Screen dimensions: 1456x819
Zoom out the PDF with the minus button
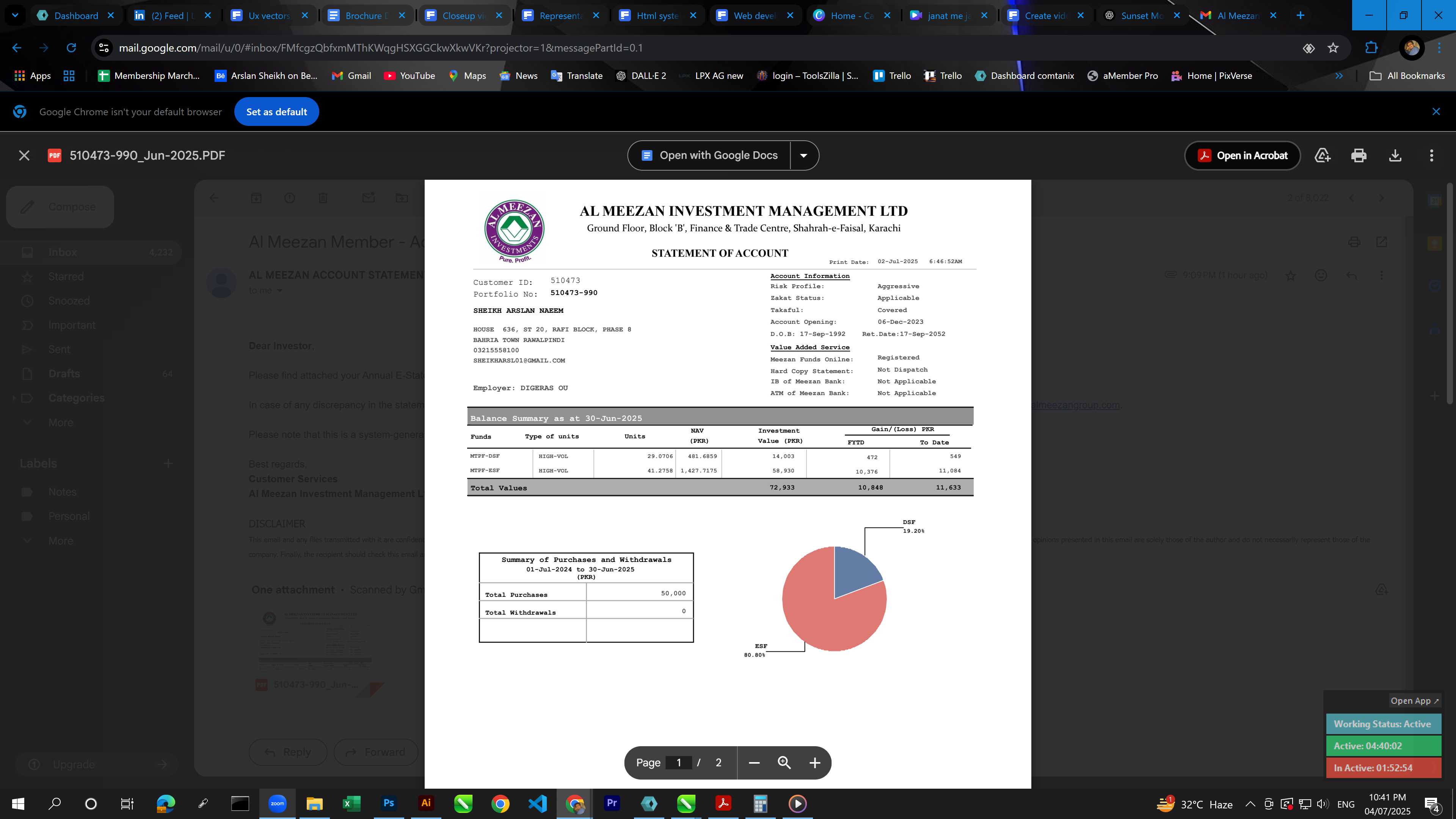point(754,763)
